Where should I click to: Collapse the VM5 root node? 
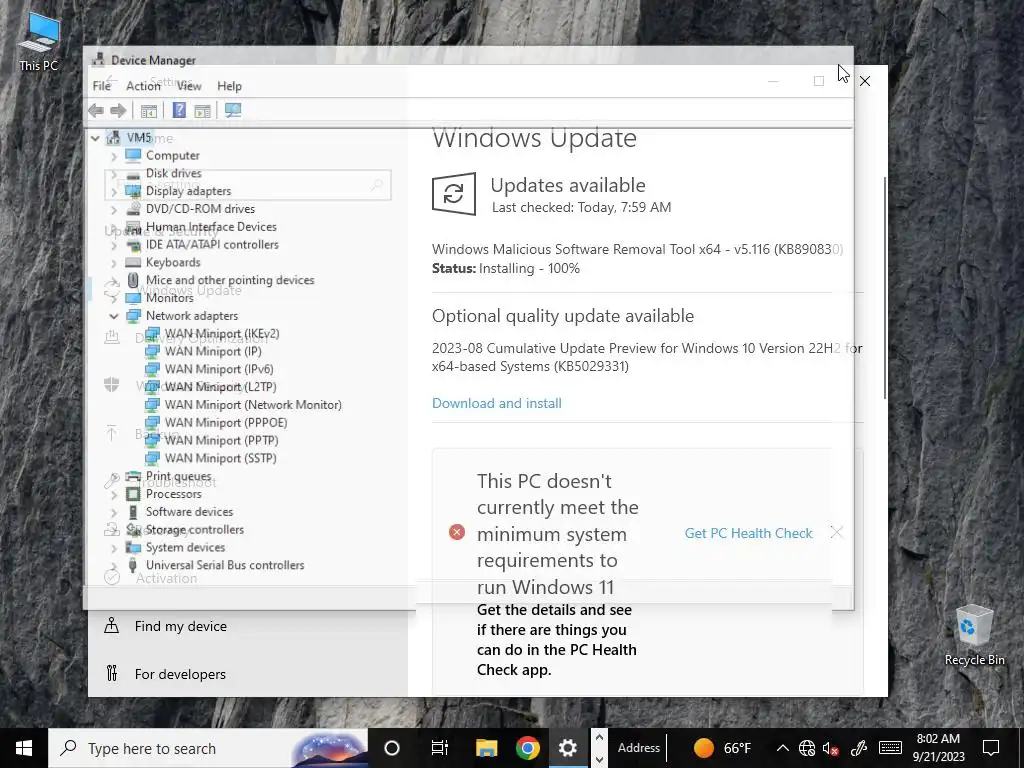(x=95, y=138)
